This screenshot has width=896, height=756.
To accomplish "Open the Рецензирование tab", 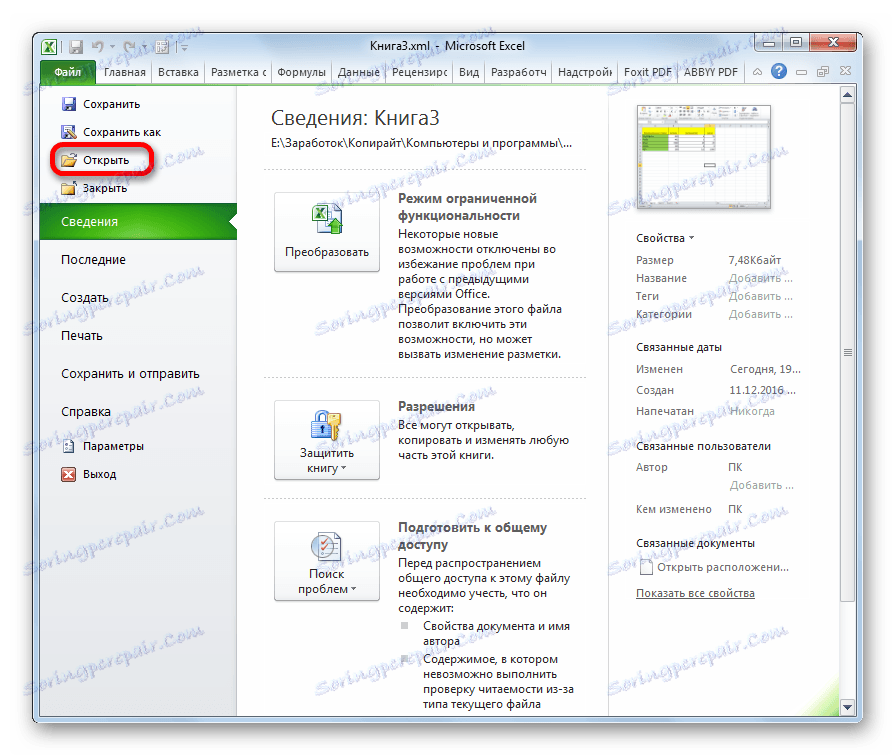I will point(419,73).
